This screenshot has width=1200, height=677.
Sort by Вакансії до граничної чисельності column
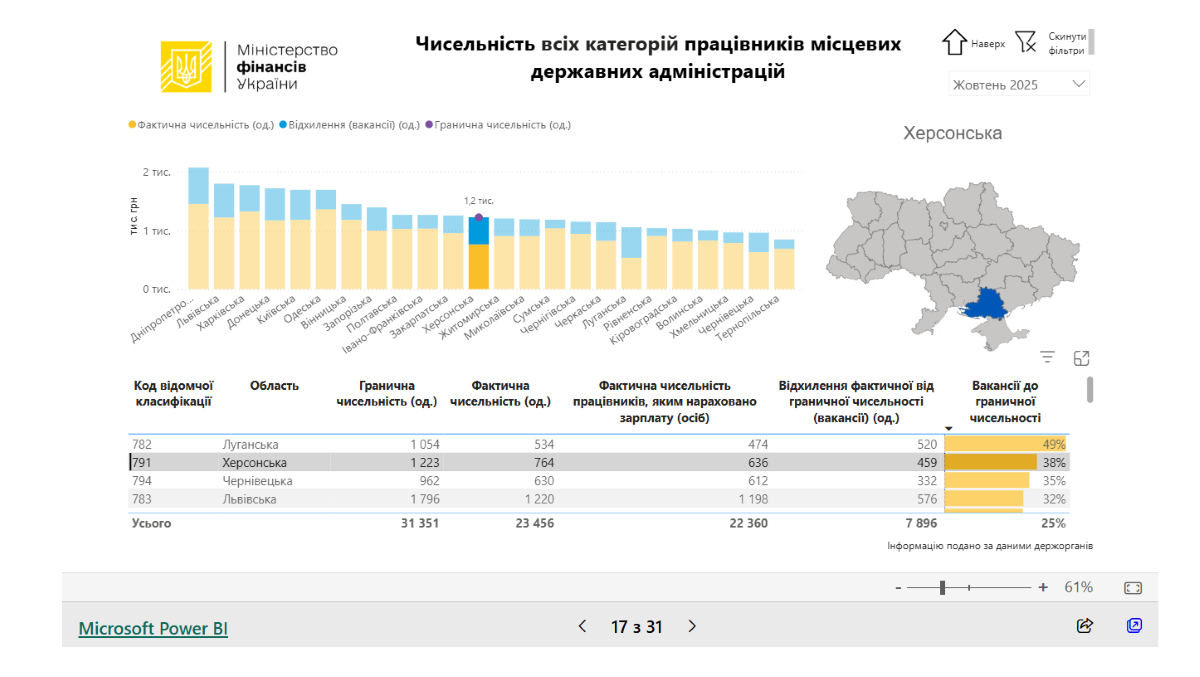[1005, 402]
